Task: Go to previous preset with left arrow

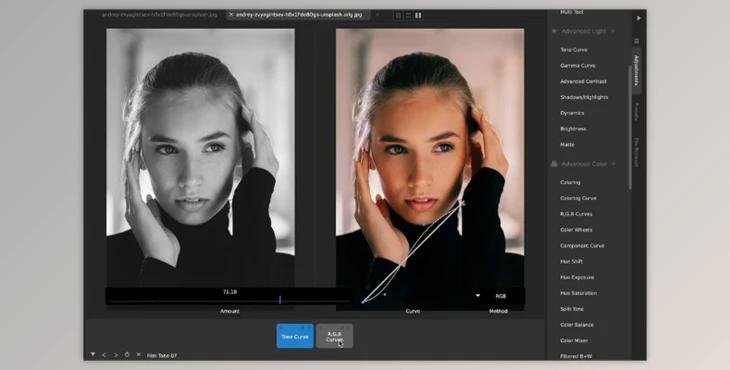Action: tap(104, 355)
